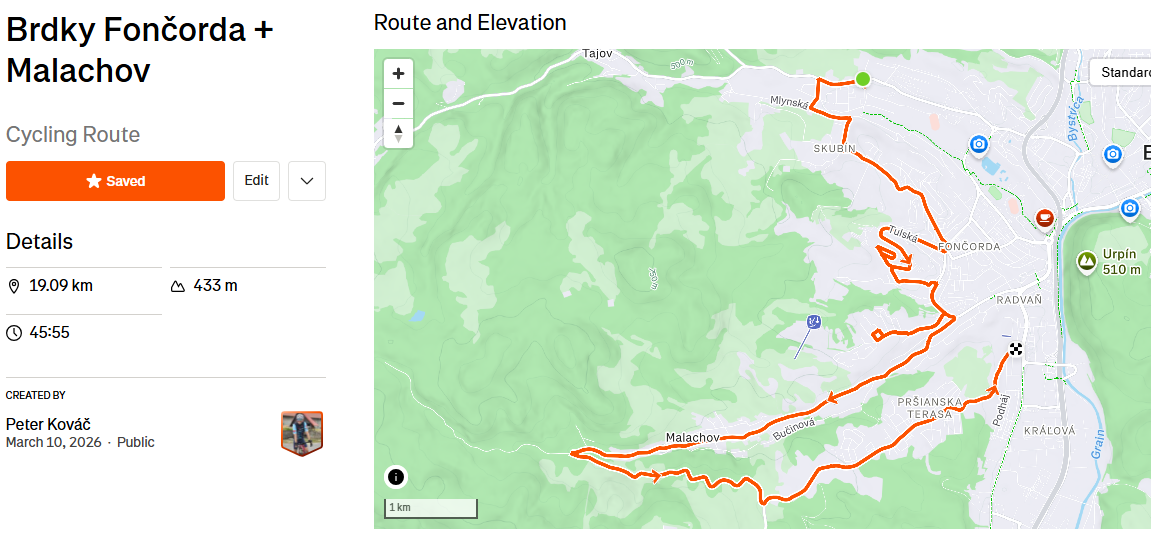1151x538 pixels.
Task: Zoom out on the route map
Action: point(398,103)
